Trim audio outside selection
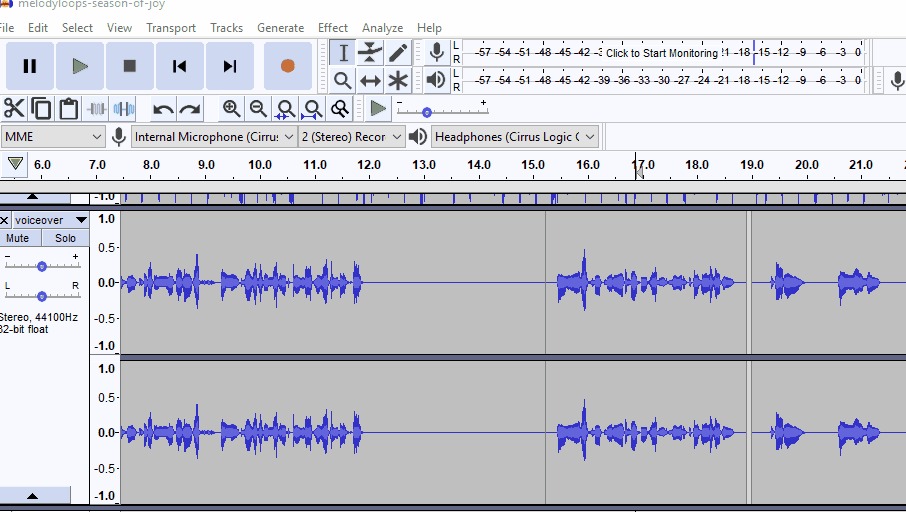The image size is (906, 512). 96,109
